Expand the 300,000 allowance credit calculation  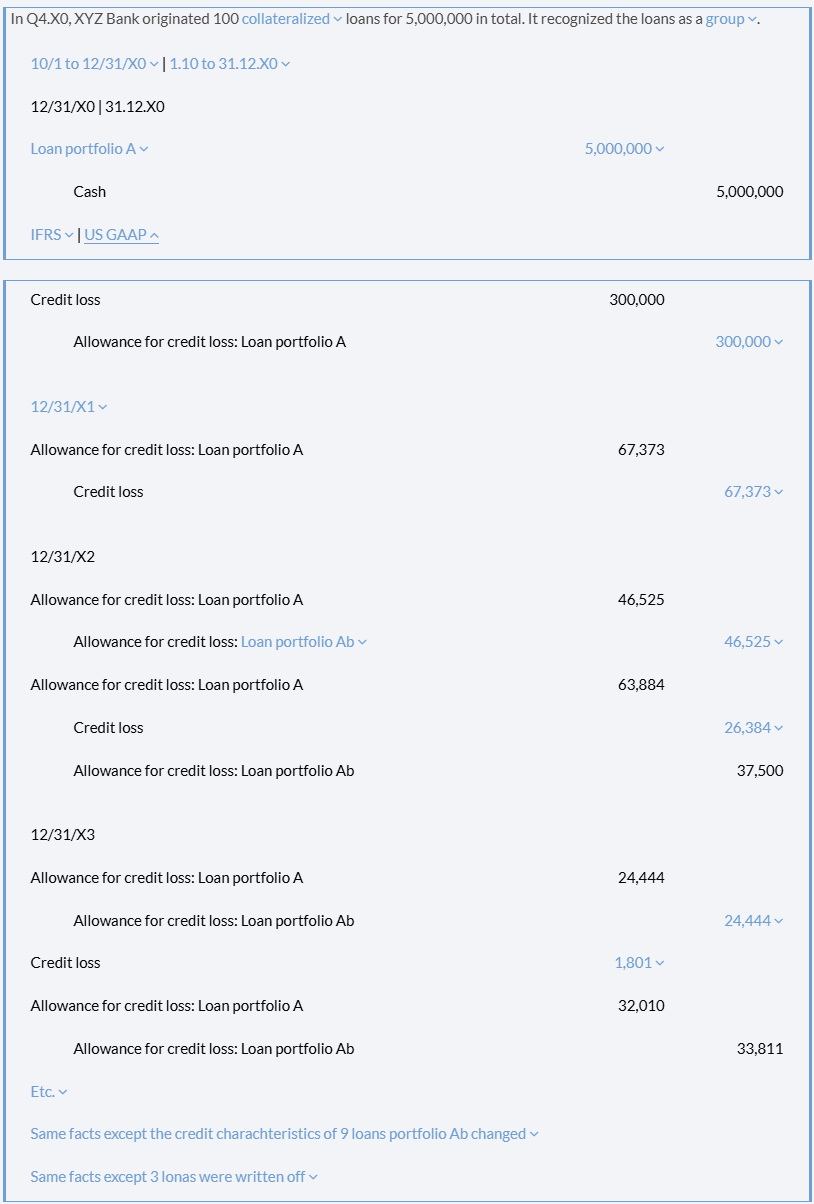pos(749,342)
